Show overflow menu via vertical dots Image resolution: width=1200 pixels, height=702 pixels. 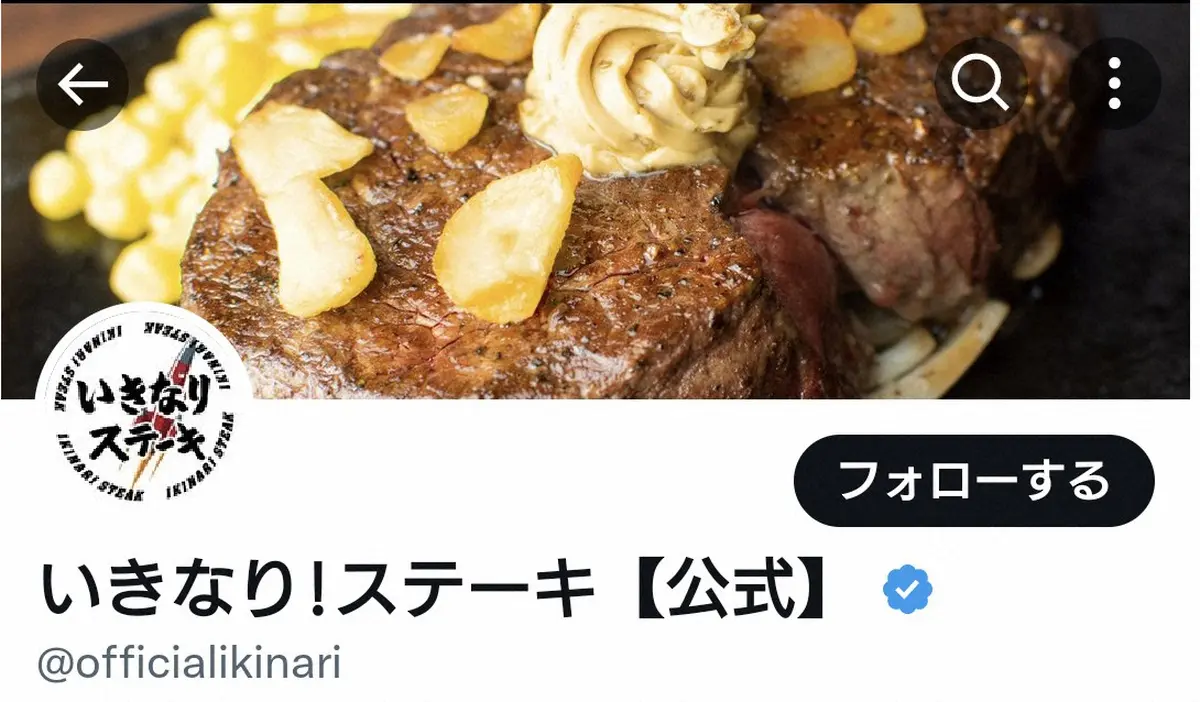tap(1115, 86)
